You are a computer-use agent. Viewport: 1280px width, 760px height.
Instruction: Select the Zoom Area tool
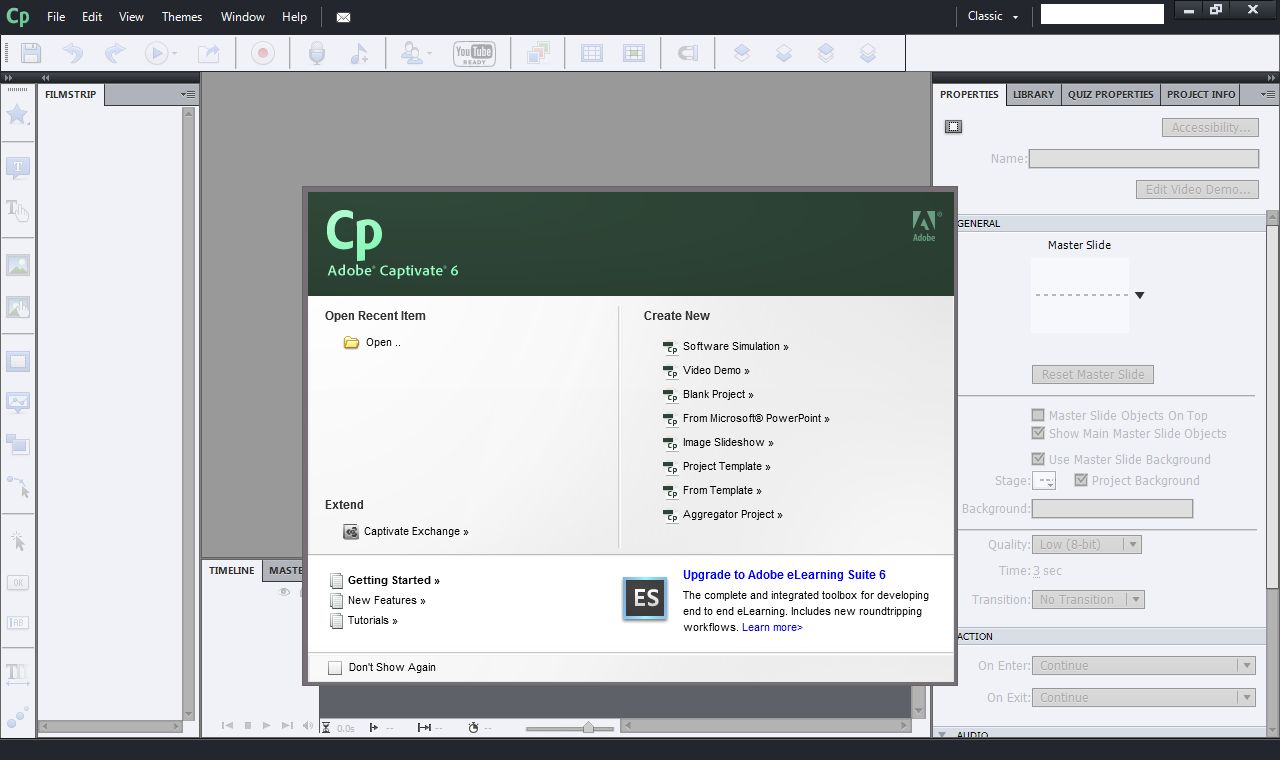18,443
